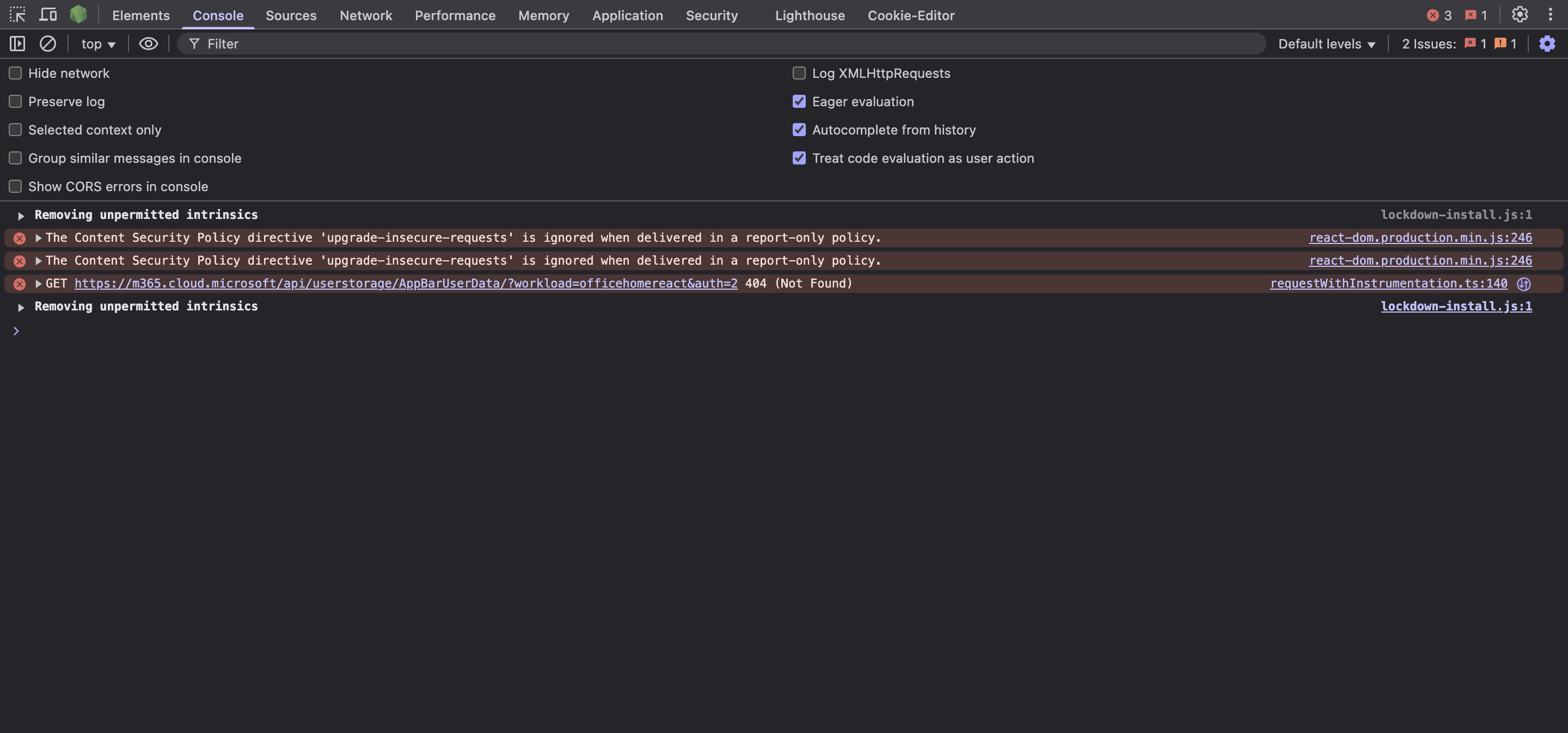Screen dimensions: 1568x733
Task: Clear the console
Action: pos(47,43)
